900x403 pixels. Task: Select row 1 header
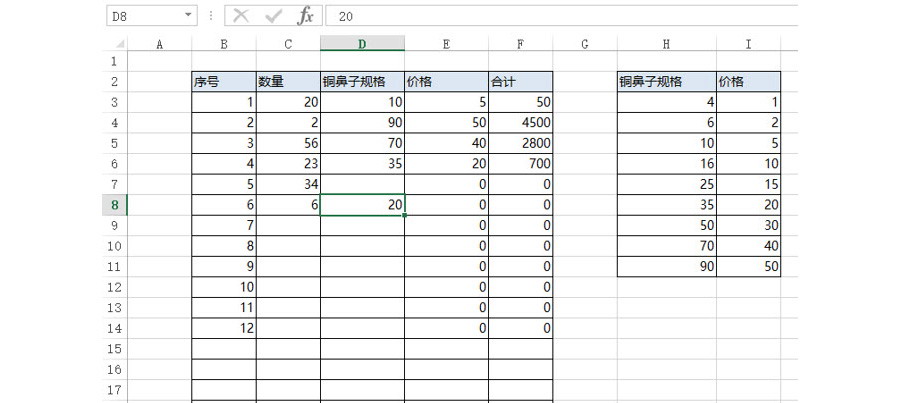[114, 61]
